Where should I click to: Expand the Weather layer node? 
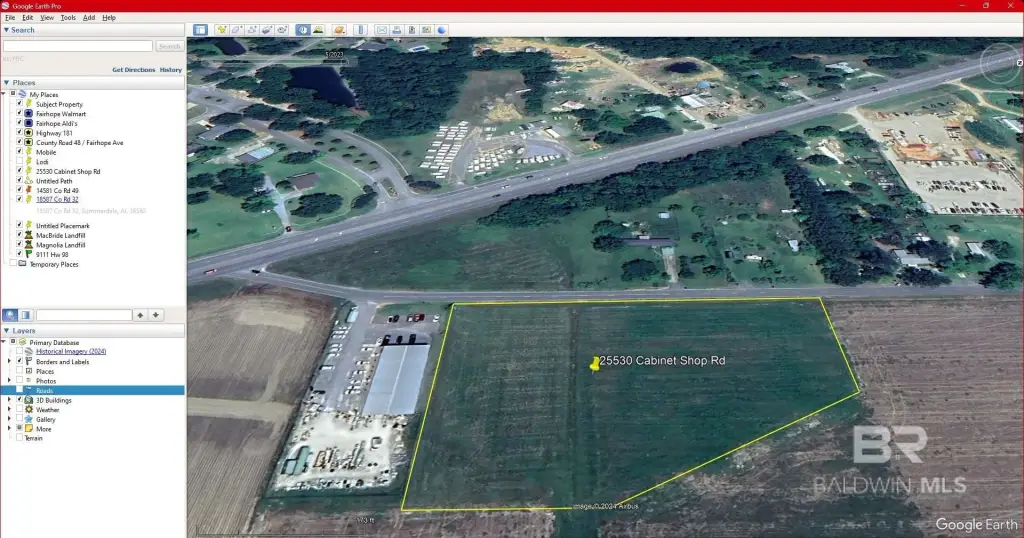[x=10, y=410]
